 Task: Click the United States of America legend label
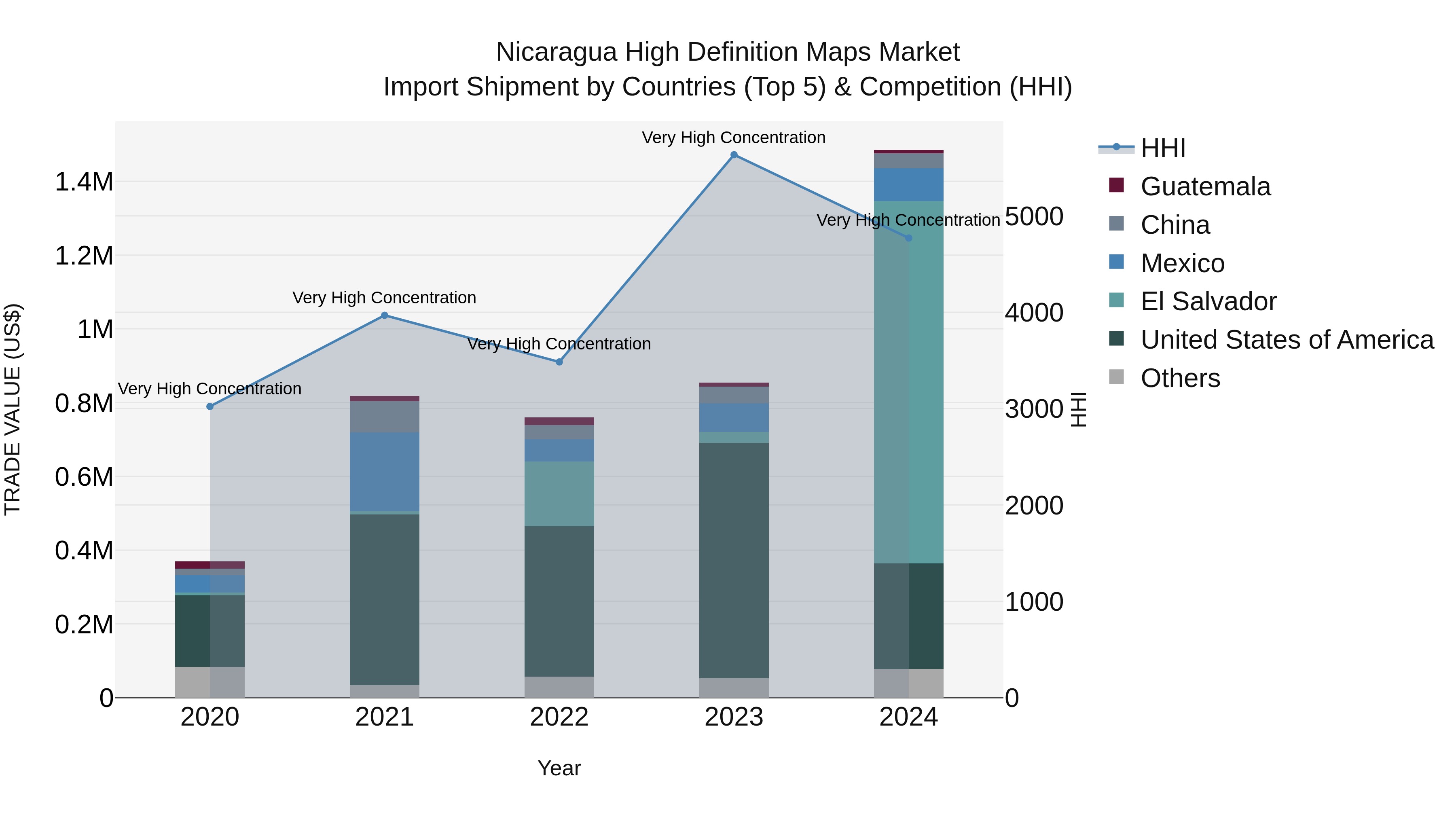(1287, 340)
